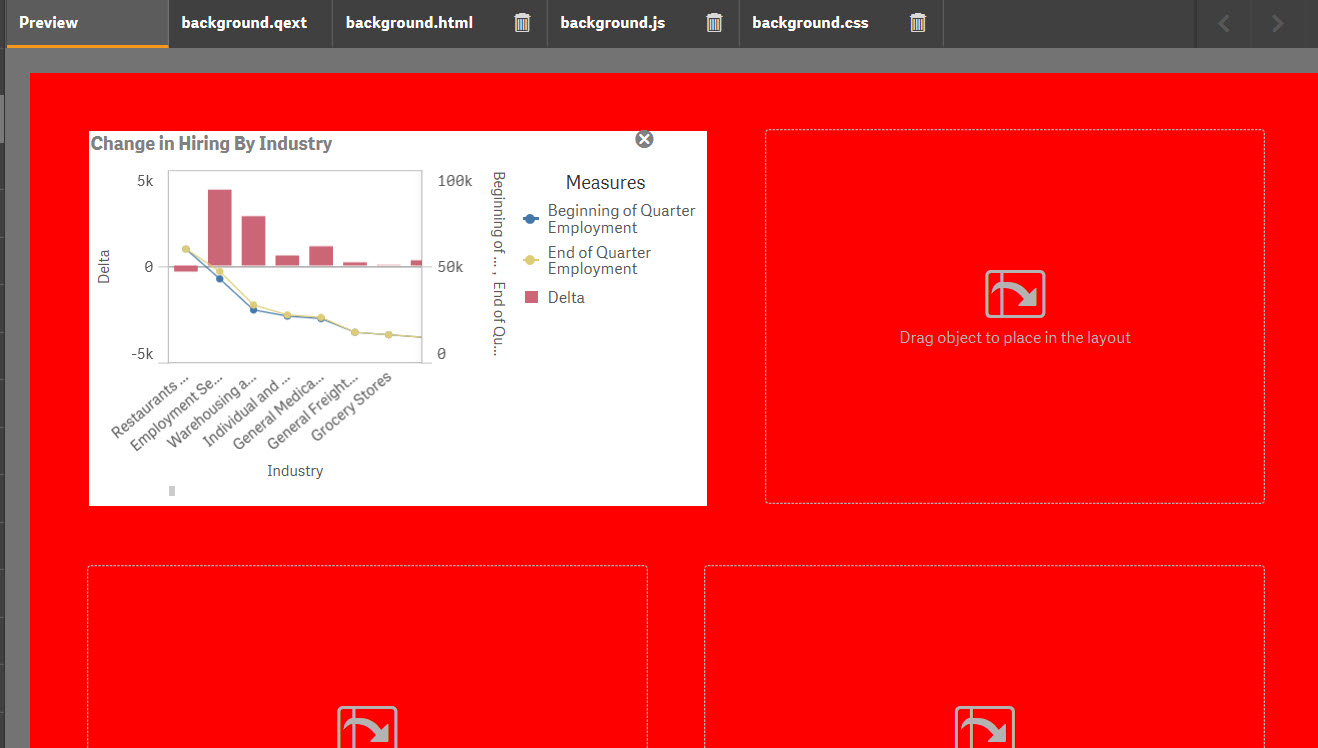Screen dimensions: 1318x748
Task: Switch to the Preview tab
Action: coord(87,23)
